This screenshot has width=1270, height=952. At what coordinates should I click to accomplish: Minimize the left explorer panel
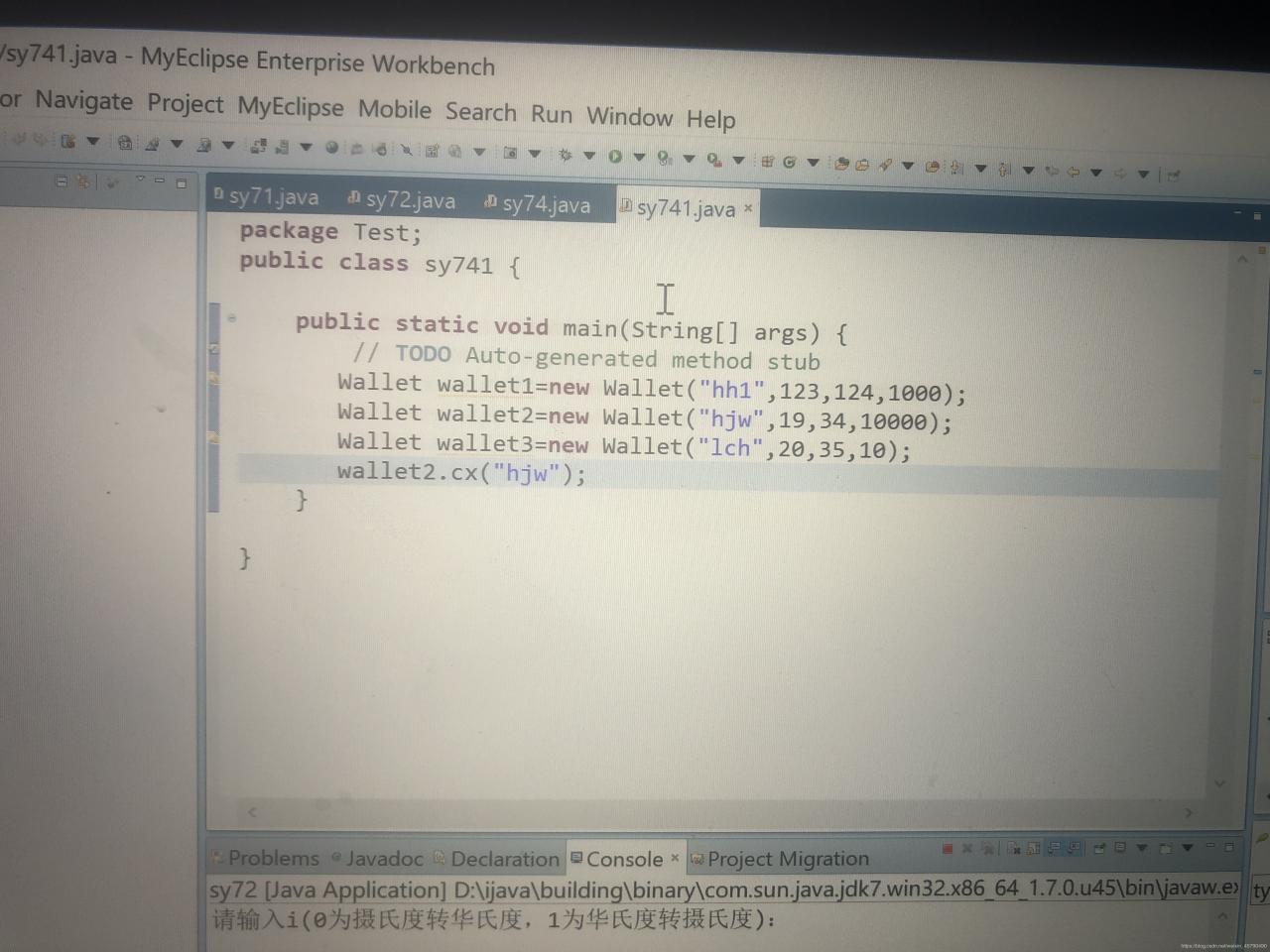160,180
